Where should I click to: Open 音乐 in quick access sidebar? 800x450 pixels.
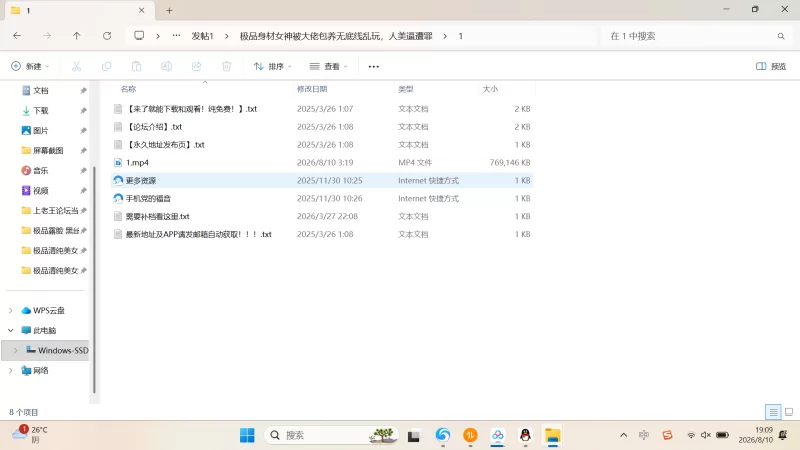(41, 170)
